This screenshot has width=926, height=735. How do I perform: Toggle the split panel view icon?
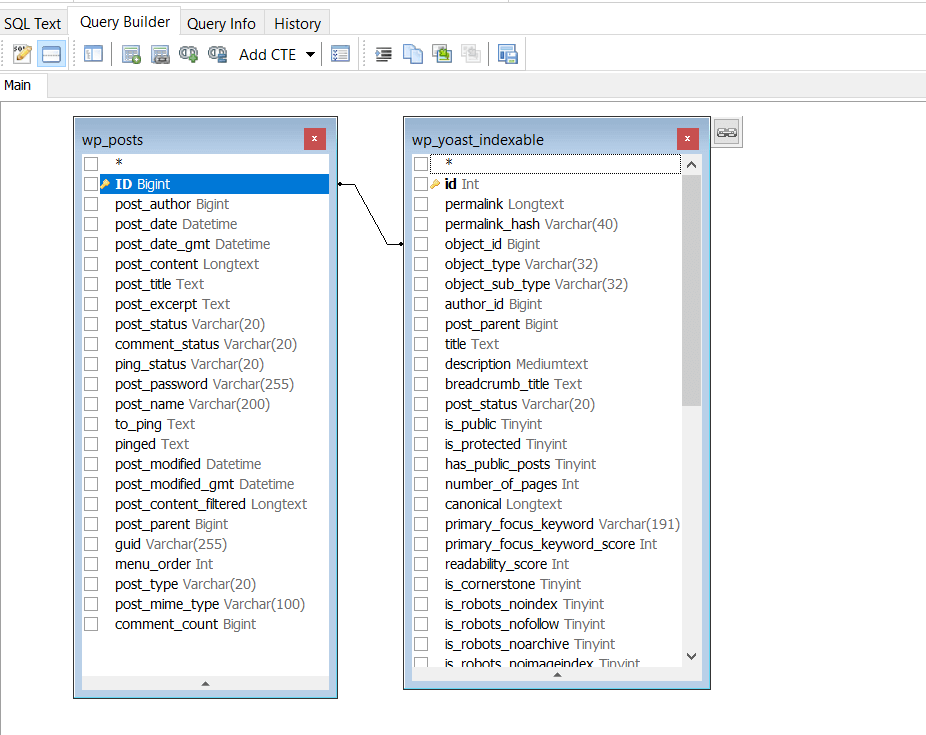[x=51, y=54]
